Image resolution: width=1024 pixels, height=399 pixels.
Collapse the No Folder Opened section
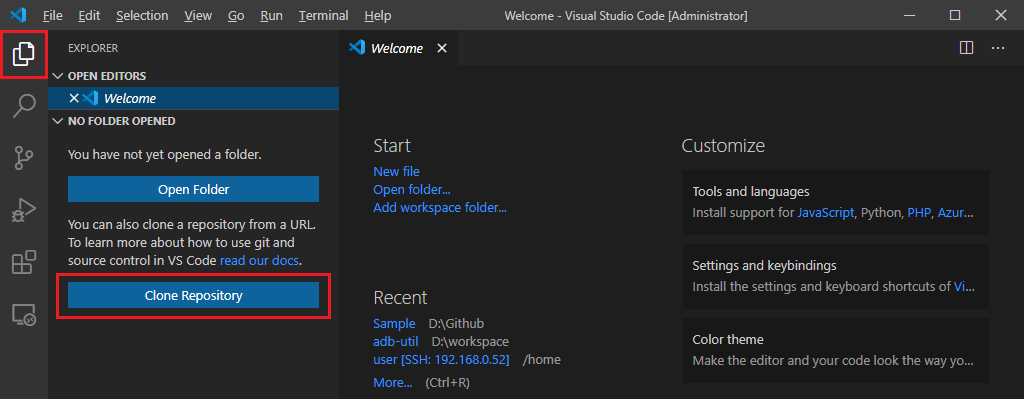(57, 121)
